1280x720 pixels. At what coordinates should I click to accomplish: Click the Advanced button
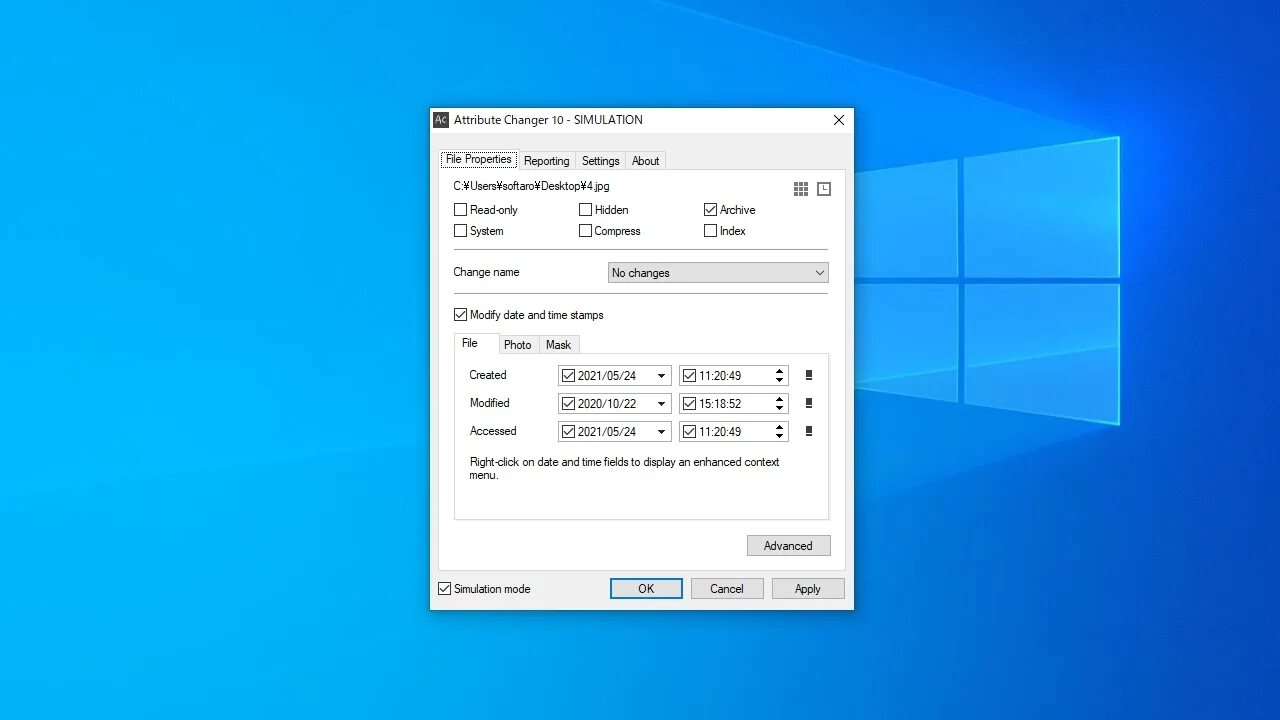788,546
